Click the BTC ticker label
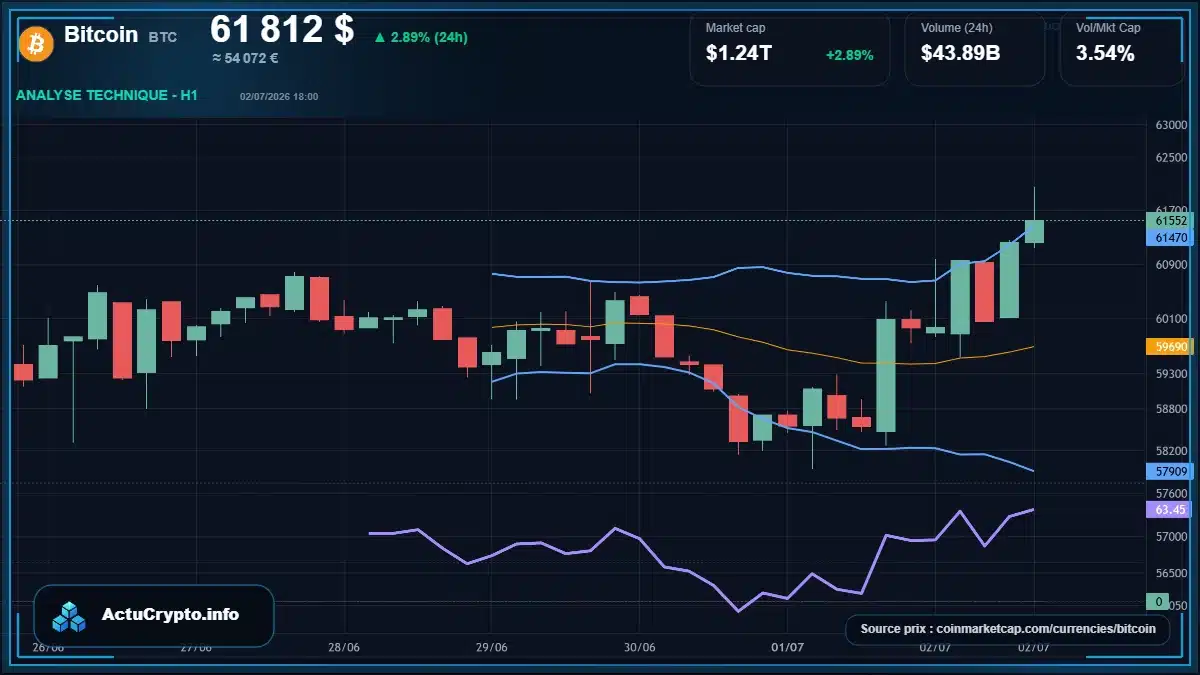1200x675 pixels. coord(163,37)
